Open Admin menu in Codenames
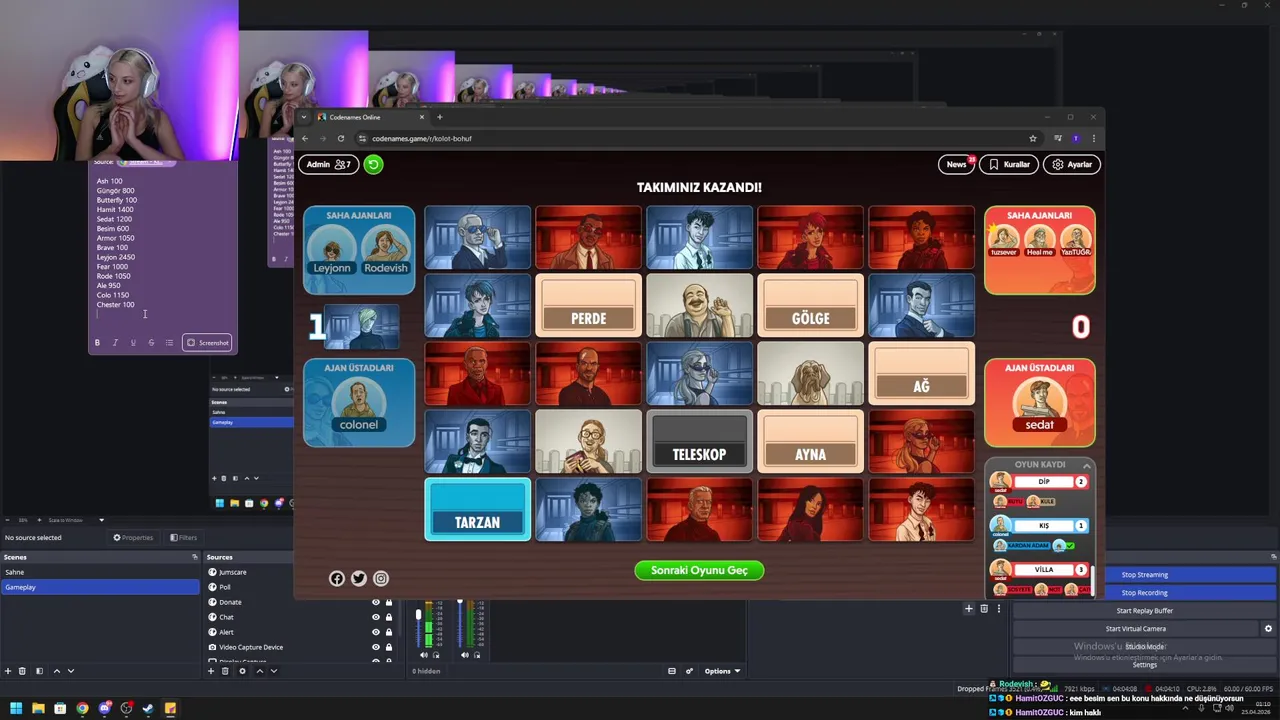 pos(328,164)
